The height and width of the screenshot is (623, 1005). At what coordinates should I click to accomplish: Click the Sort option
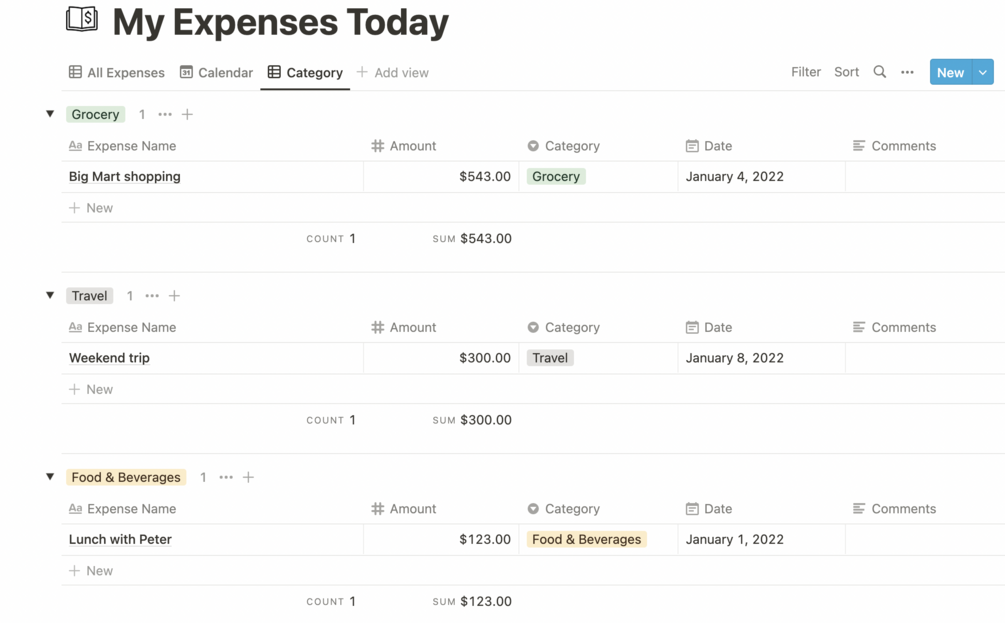[x=846, y=72]
